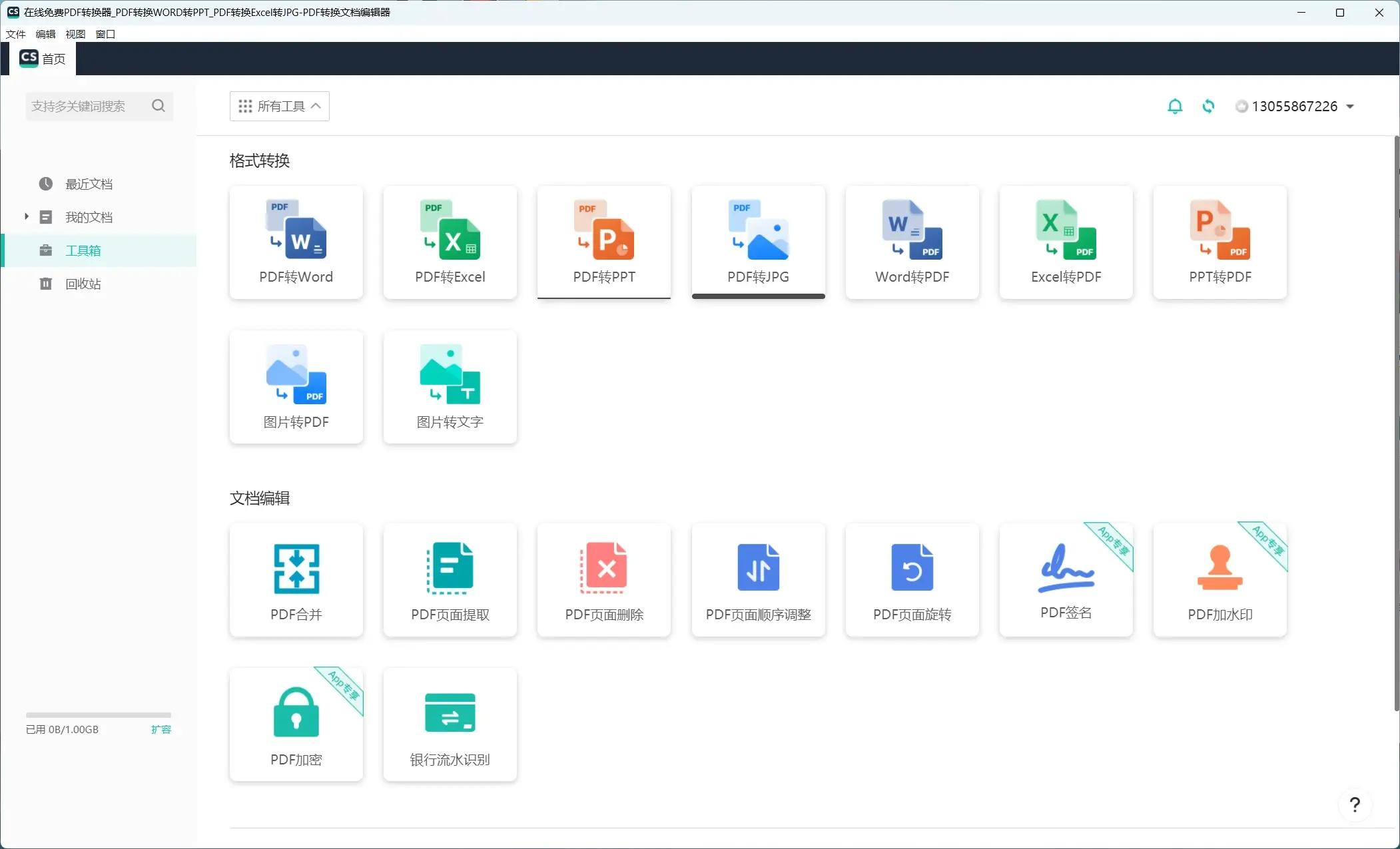Launch the PDF页面旋转 tool
The image size is (1400, 849).
tap(912, 580)
